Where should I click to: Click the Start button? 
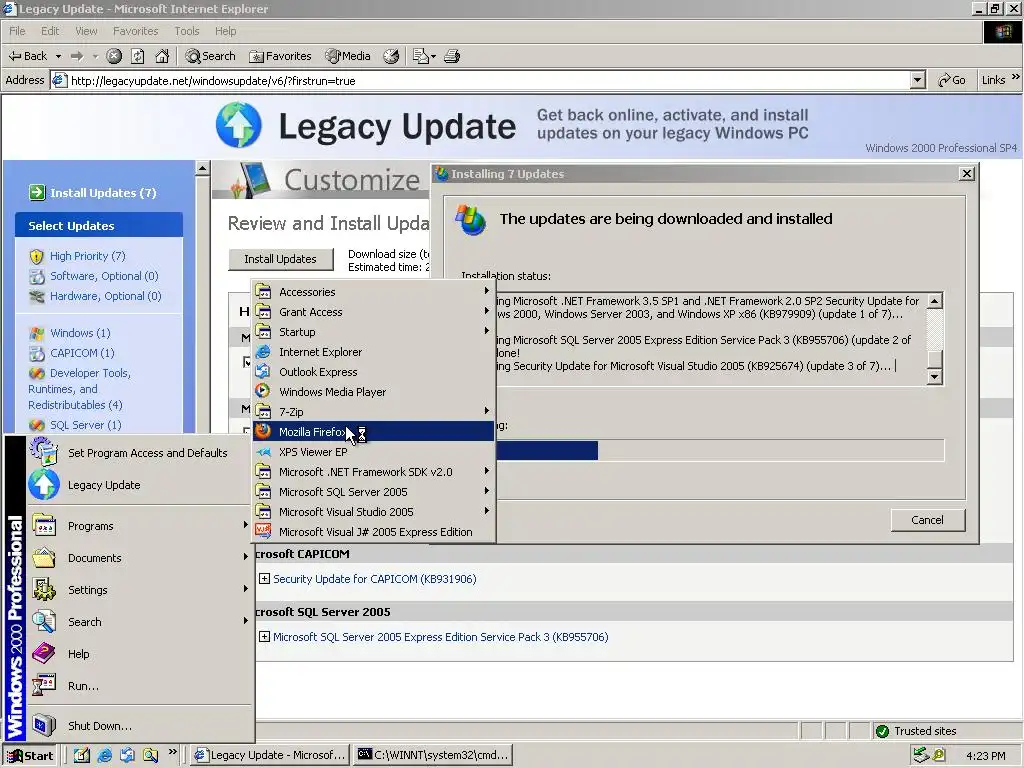[x=30, y=755]
